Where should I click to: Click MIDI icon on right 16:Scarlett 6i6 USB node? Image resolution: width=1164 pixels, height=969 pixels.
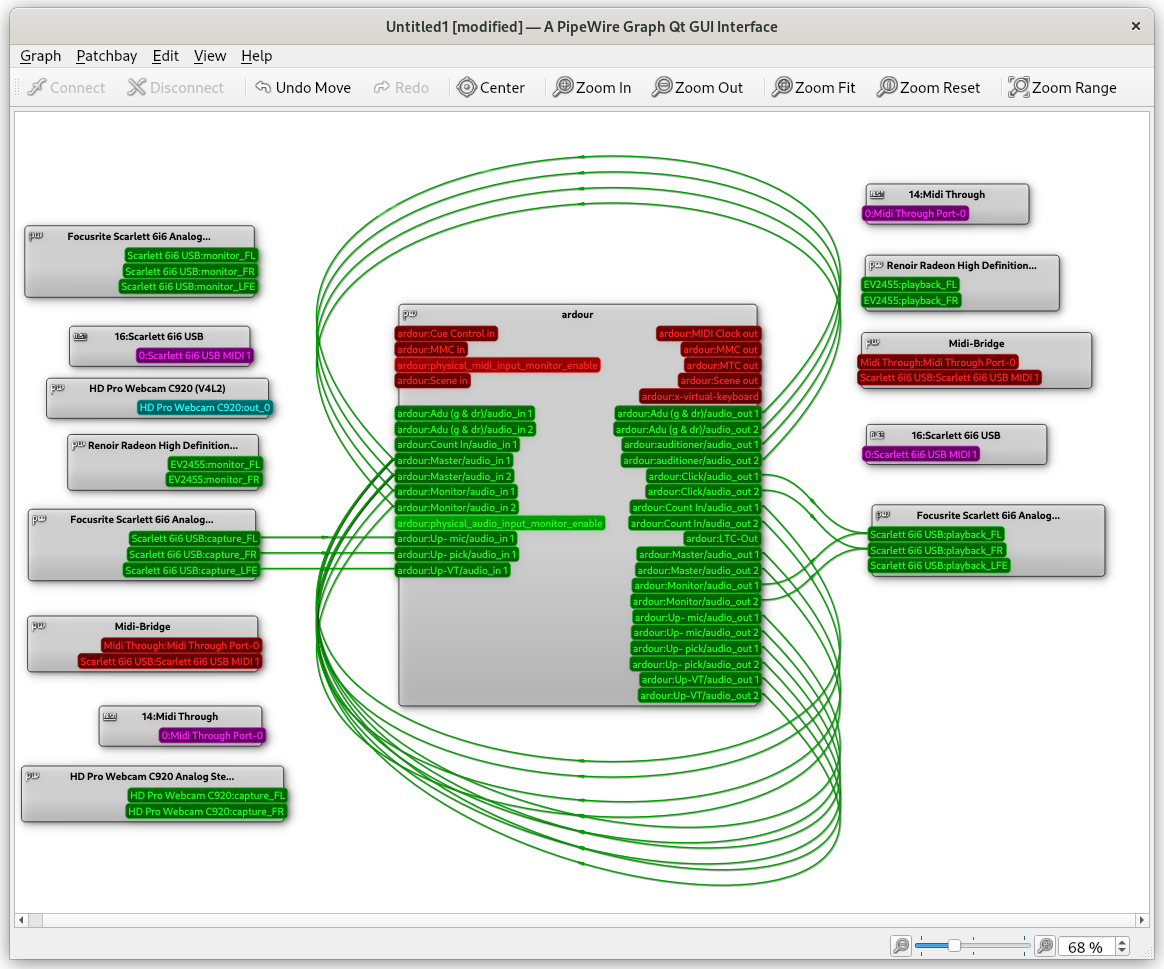pos(877,435)
